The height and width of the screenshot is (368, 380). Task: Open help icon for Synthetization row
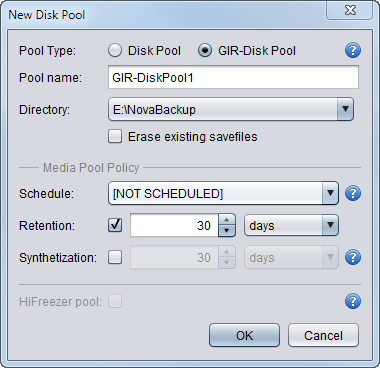[353, 257]
